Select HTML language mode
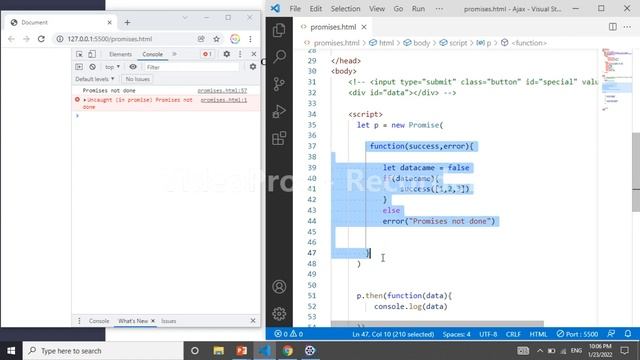Image resolution: width=640 pixels, height=360 pixels. tap(538, 334)
